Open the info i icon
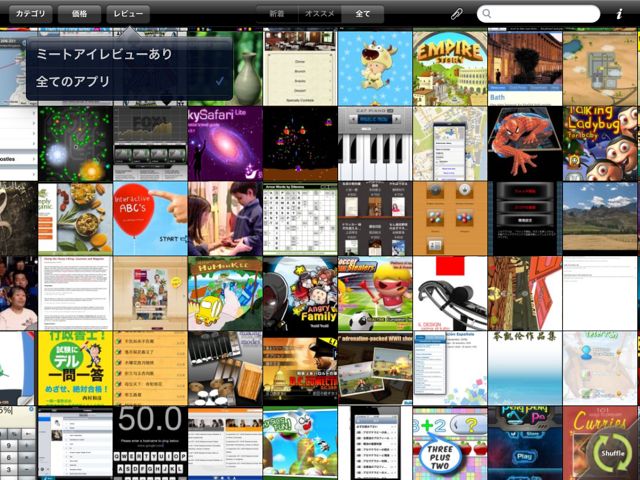 click(619, 14)
